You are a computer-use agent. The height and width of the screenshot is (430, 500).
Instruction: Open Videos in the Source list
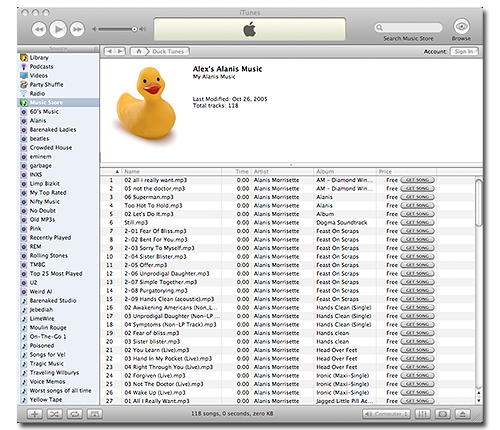[x=58, y=76]
